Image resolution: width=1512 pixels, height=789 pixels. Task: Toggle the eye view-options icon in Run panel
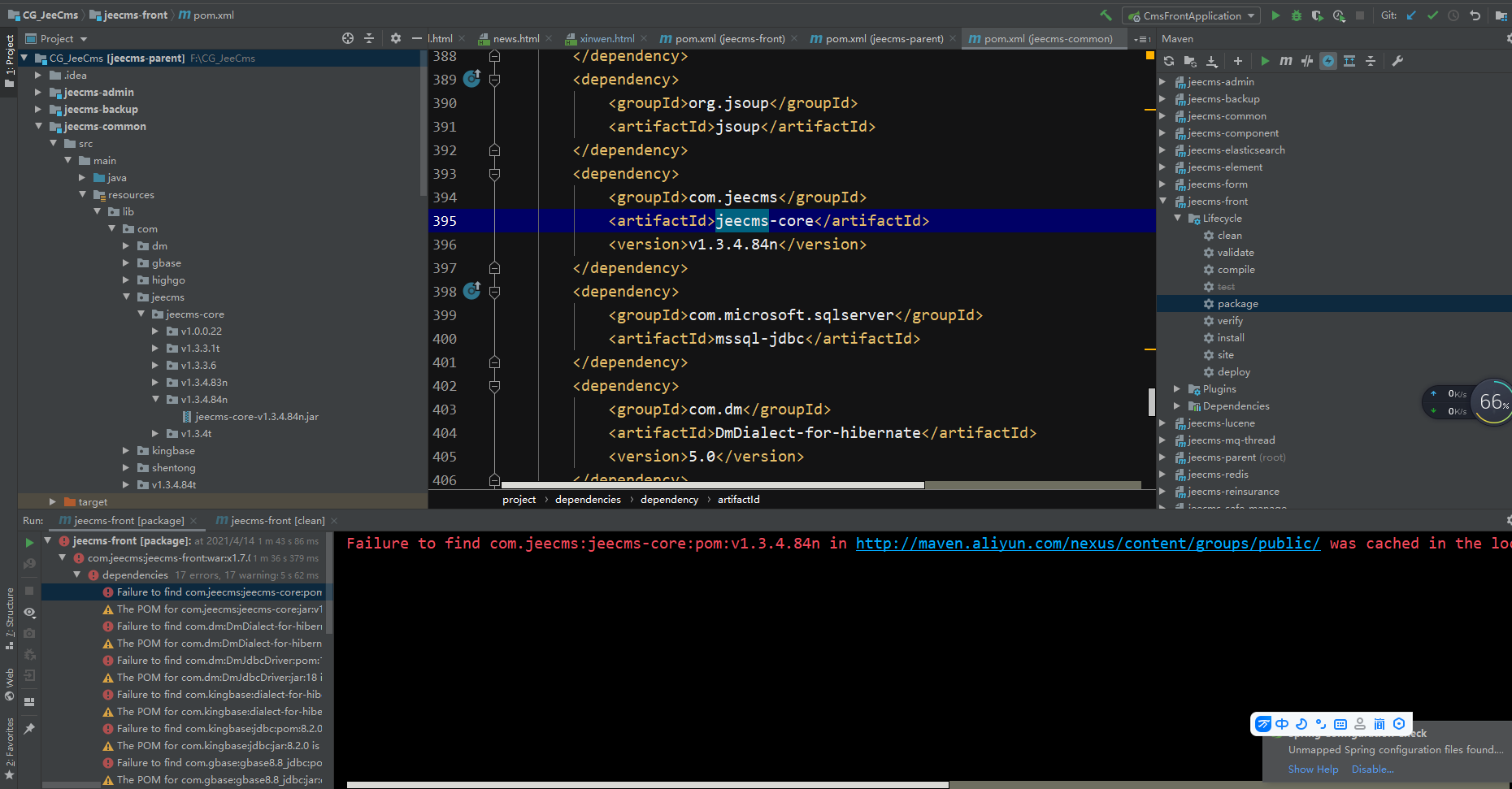[29, 613]
